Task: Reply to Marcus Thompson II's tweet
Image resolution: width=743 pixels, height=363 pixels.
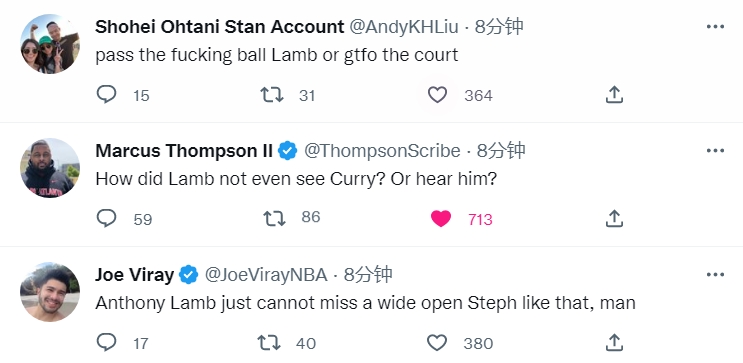Action: [x=107, y=218]
